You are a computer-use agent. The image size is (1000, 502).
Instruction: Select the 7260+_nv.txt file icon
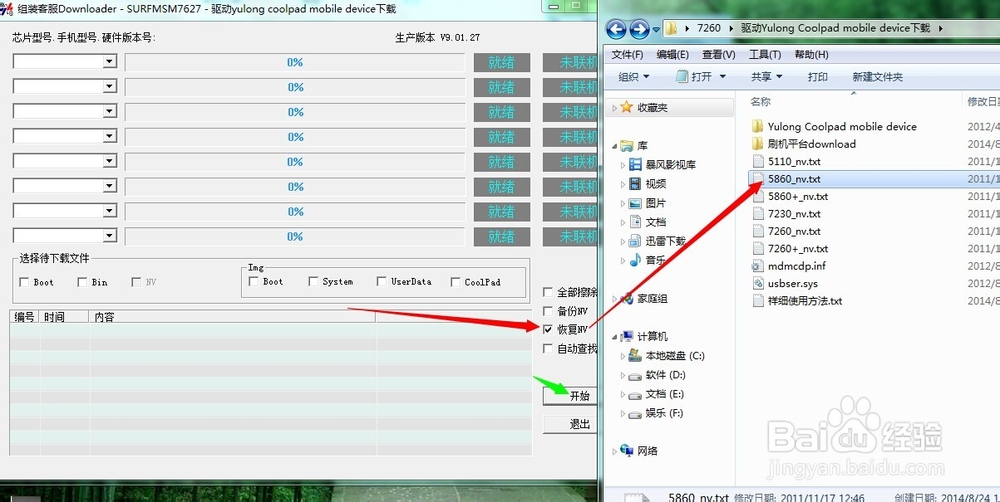758,248
